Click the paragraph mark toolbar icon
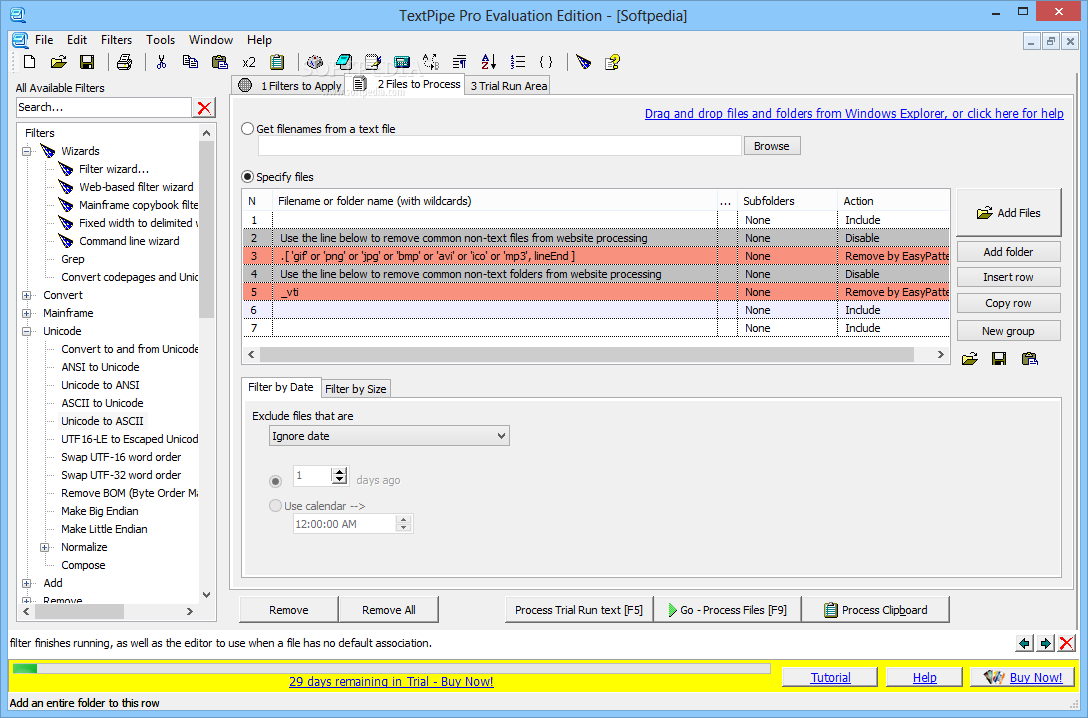1088x718 pixels. (459, 62)
